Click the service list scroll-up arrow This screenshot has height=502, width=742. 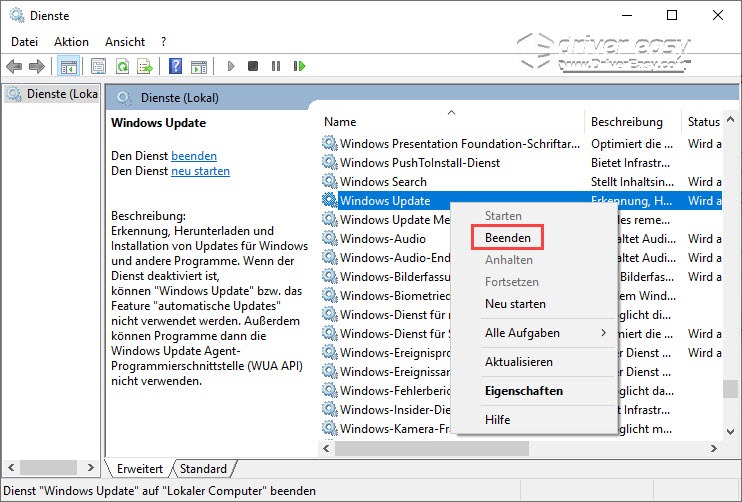(730, 119)
